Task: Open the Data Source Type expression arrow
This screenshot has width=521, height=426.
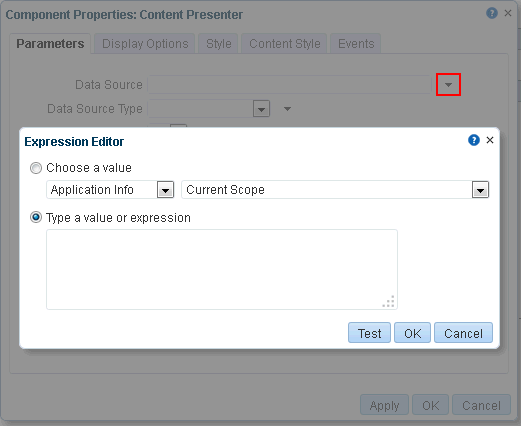Action: [287, 109]
